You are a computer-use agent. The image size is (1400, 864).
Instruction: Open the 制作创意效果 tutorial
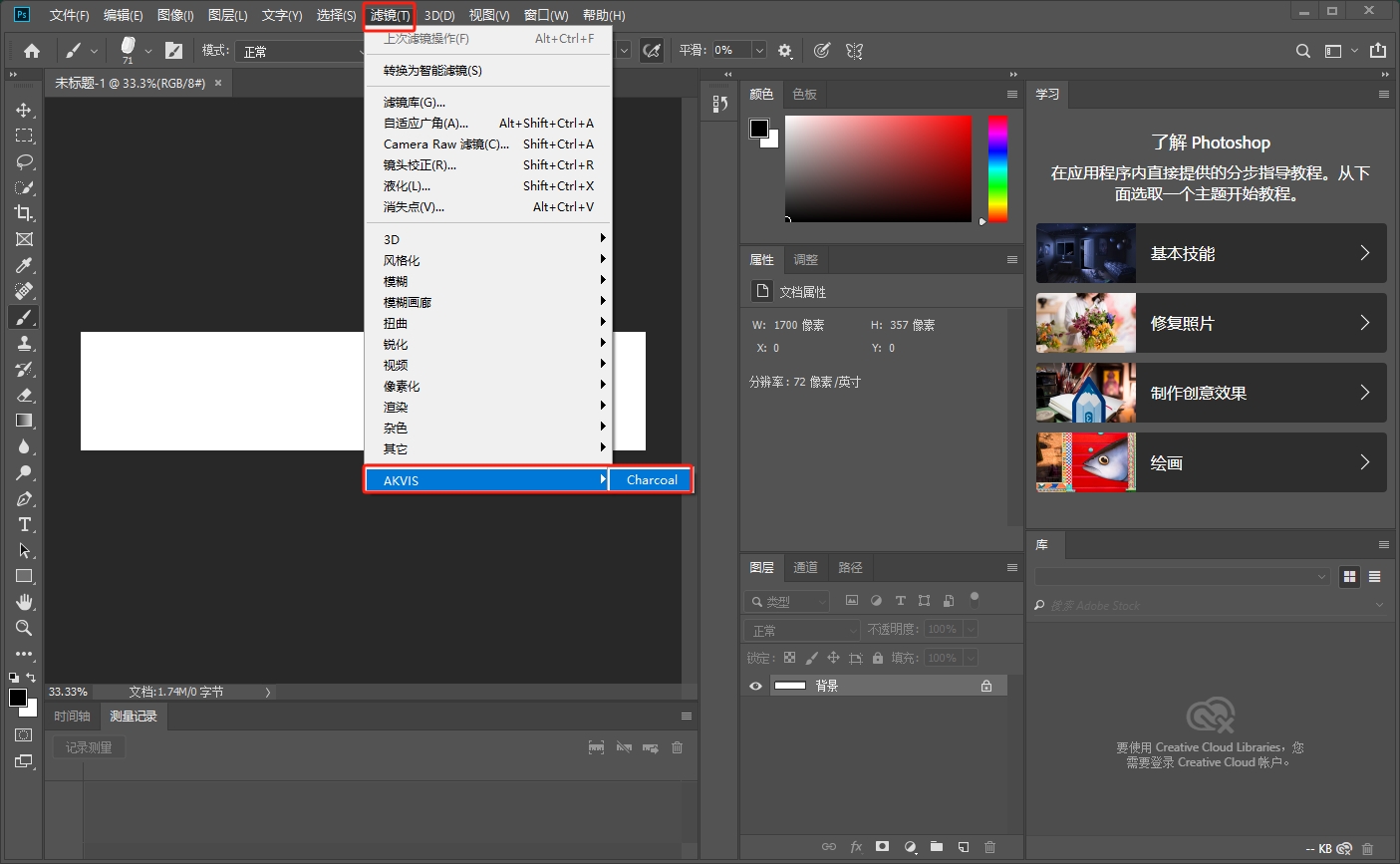[1212, 393]
